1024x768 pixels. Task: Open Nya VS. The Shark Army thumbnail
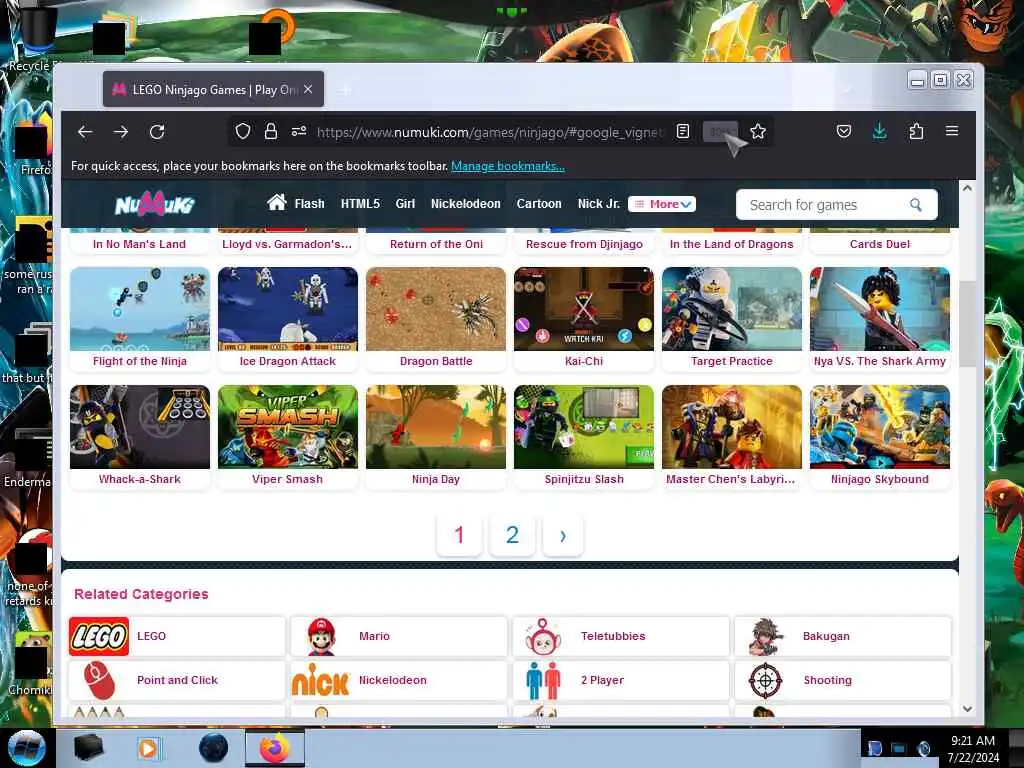point(880,309)
